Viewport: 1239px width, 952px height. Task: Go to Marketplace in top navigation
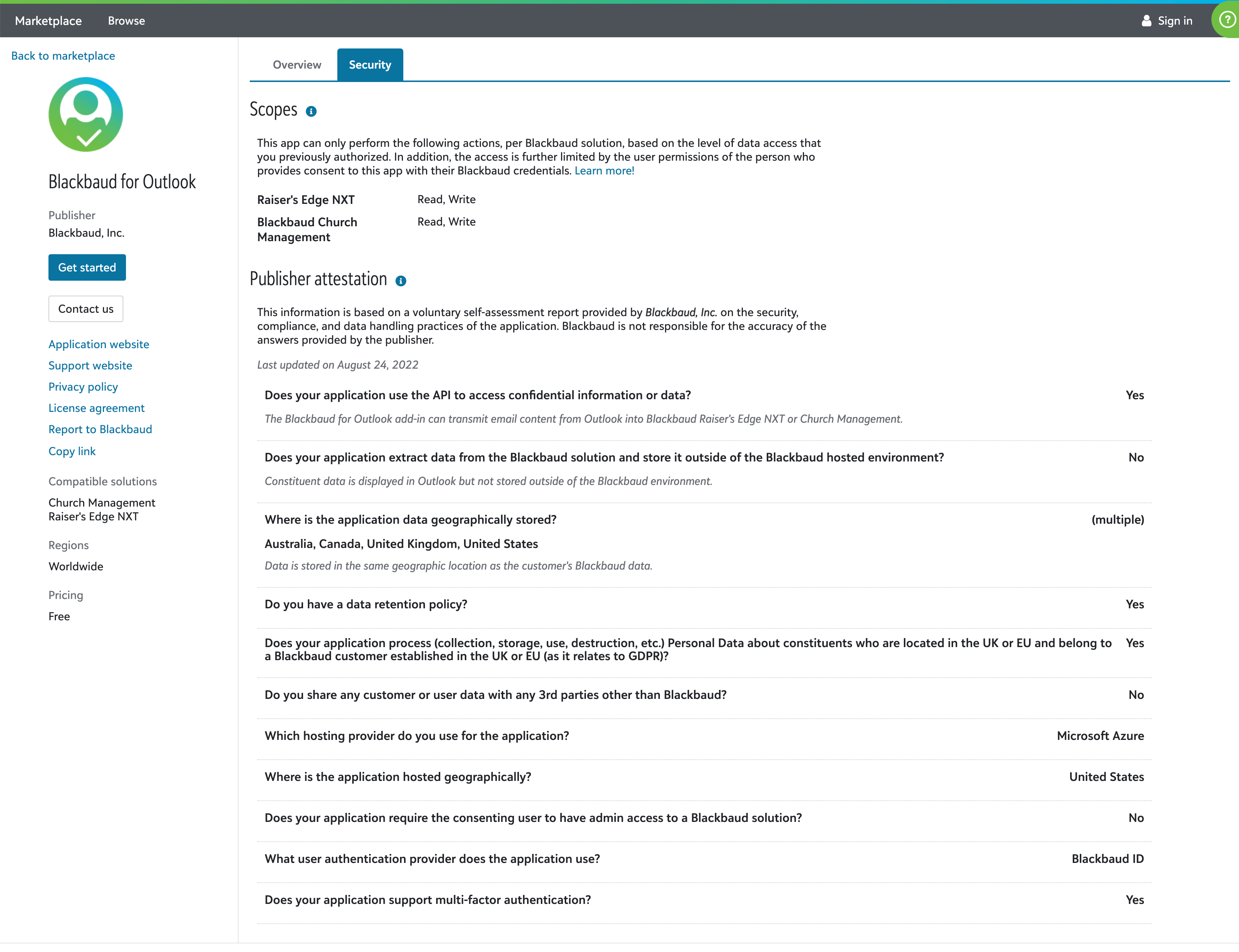[48, 21]
